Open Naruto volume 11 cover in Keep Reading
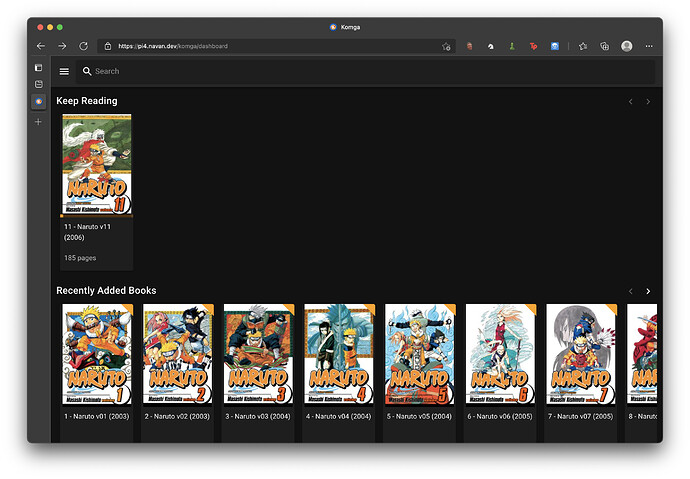This screenshot has height=479, width=690. point(97,165)
